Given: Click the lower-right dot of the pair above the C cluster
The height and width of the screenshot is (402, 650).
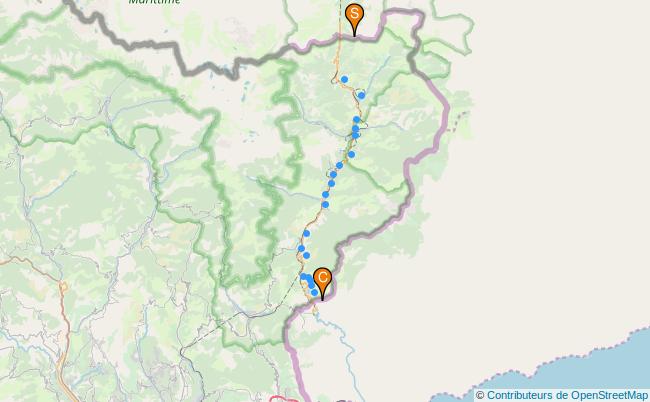Looking at the screenshot, I should tap(306, 255).
